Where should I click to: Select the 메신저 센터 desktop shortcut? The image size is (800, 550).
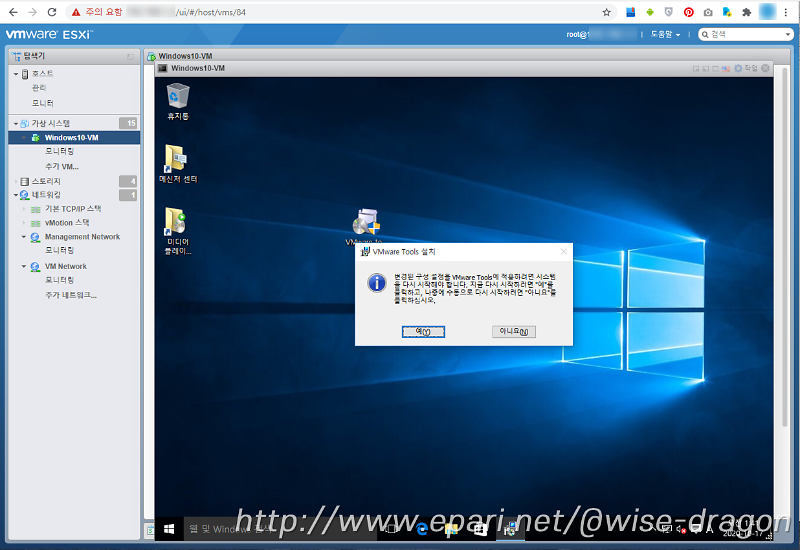[x=178, y=164]
